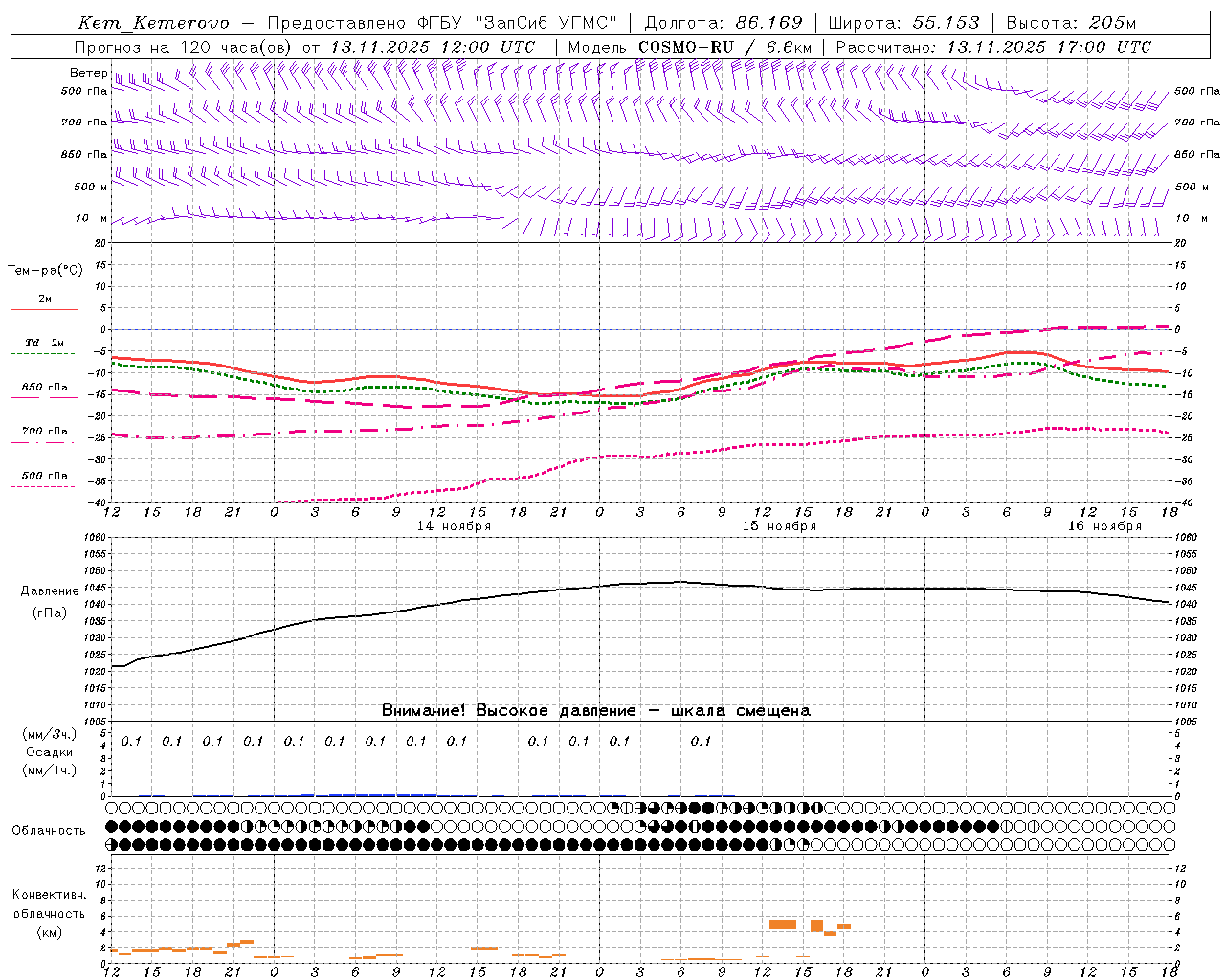
Task: Click the (мм/3ч.) precipitation unit label
Action: pyautogui.click(x=50, y=734)
